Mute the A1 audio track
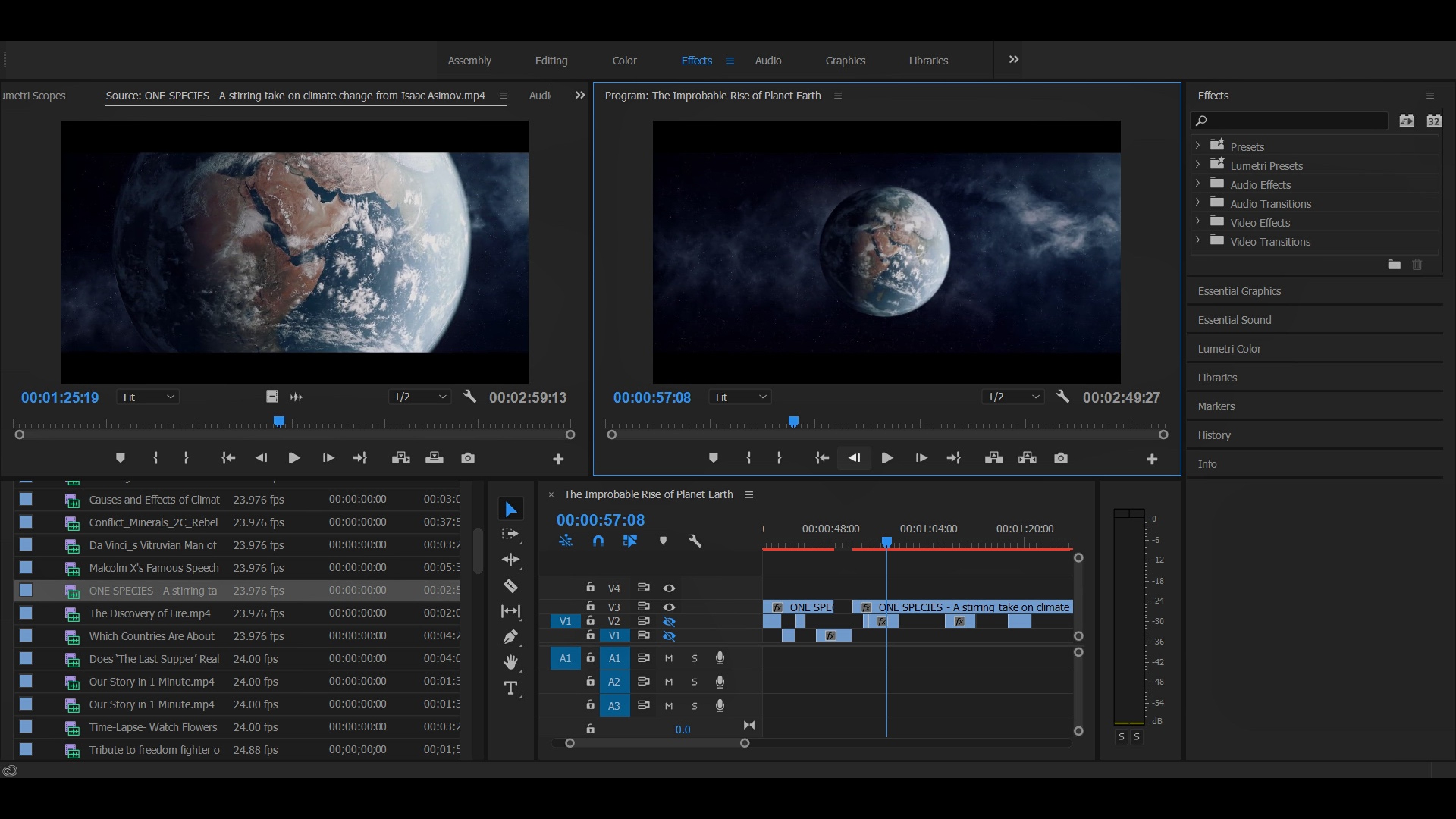 tap(668, 658)
